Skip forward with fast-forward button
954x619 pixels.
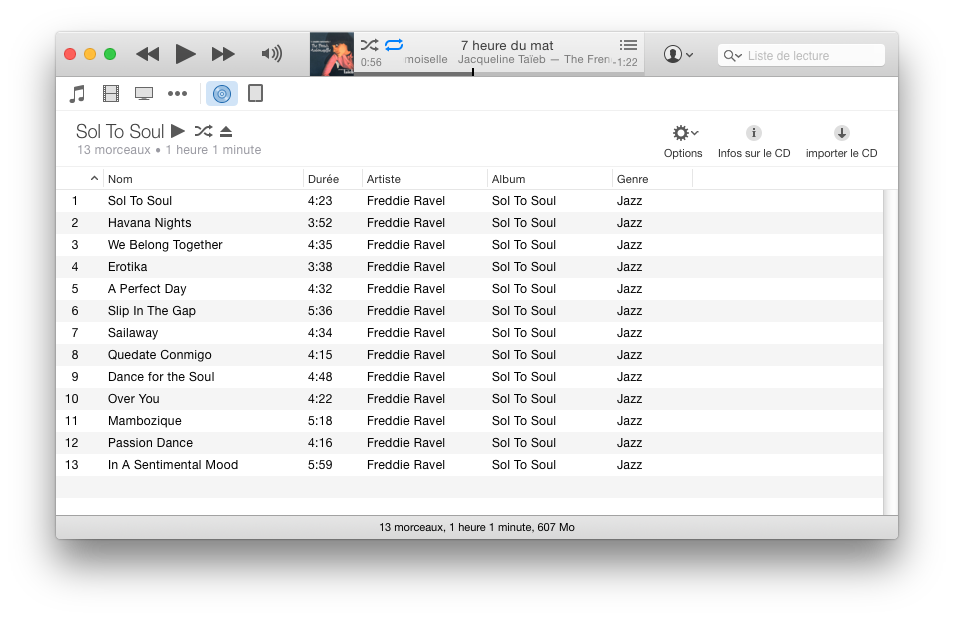223,54
